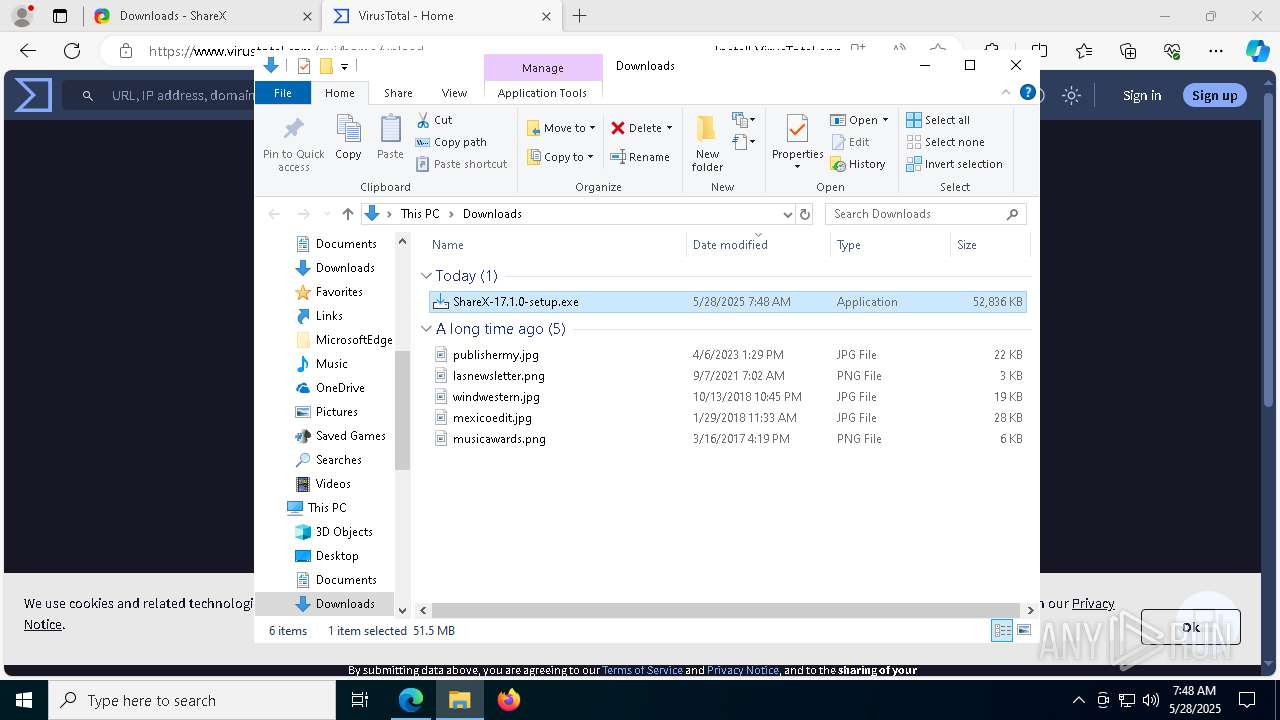This screenshot has height=720, width=1280.
Task: Click Cut in Clipboard group
Action: [435, 120]
